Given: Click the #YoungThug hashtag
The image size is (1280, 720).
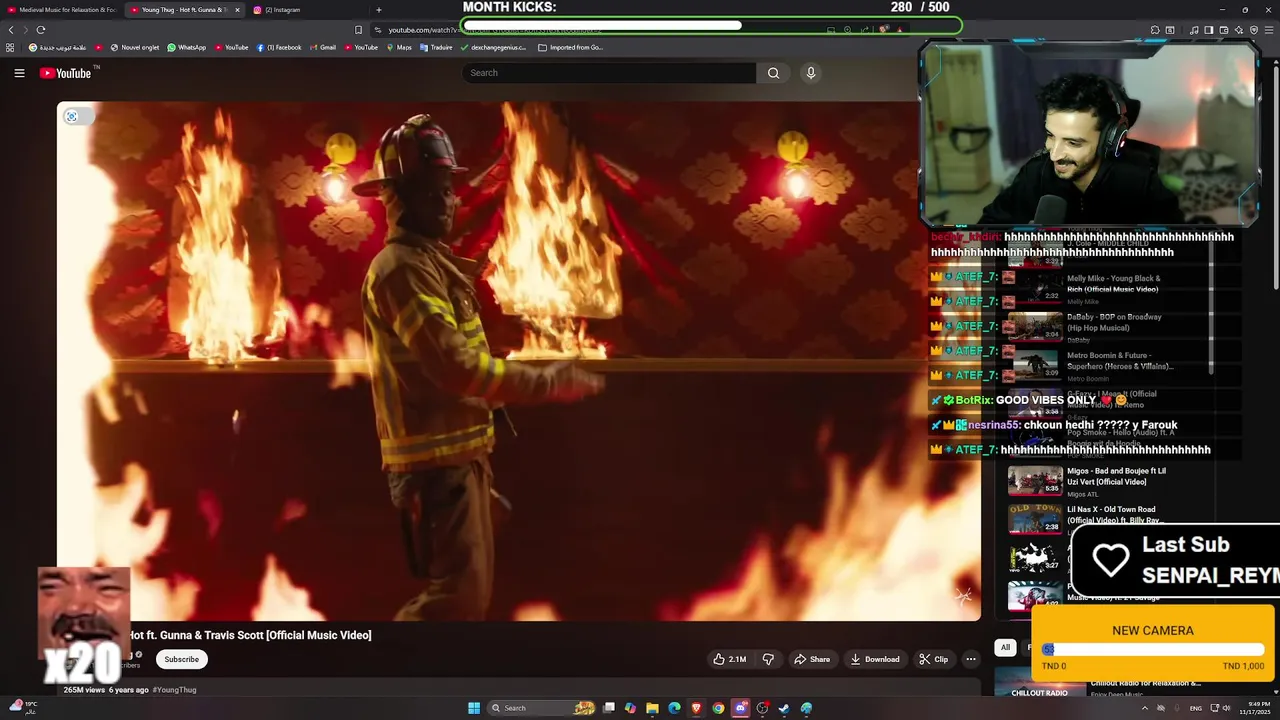Looking at the screenshot, I should (x=174, y=690).
